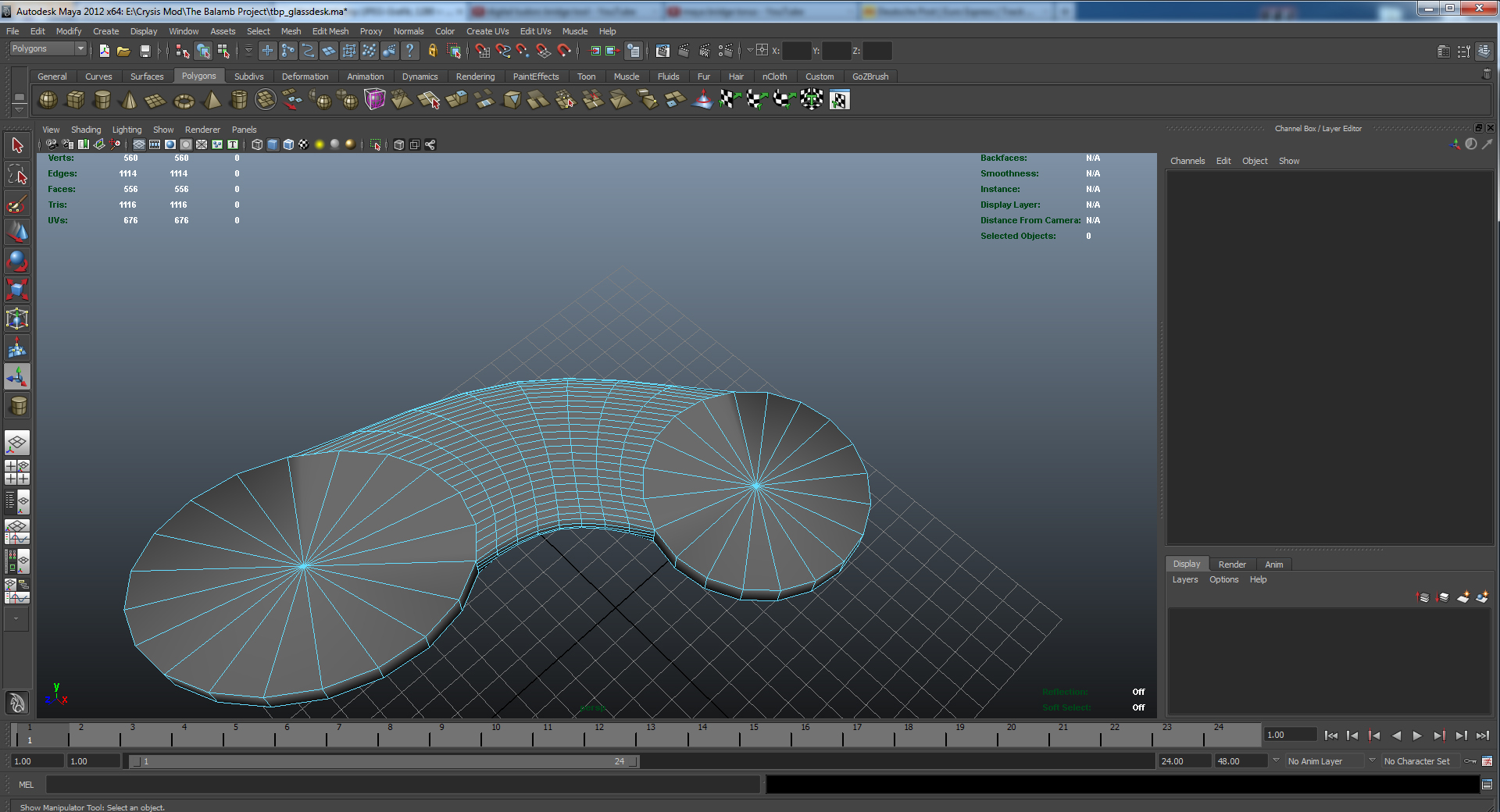Go to start of playback range
This screenshot has height=812, width=1500.
[1331, 735]
